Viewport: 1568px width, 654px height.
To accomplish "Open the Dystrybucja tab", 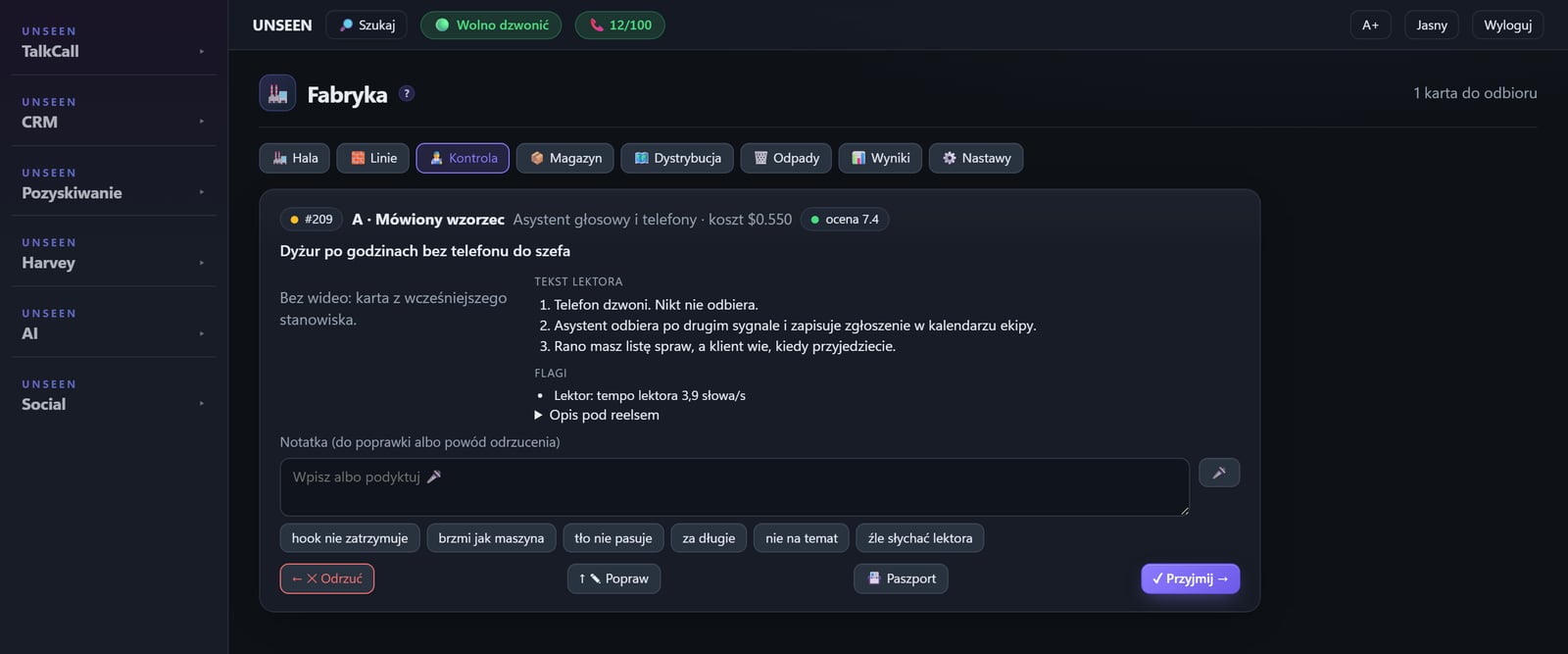I will (x=677, y=158).
